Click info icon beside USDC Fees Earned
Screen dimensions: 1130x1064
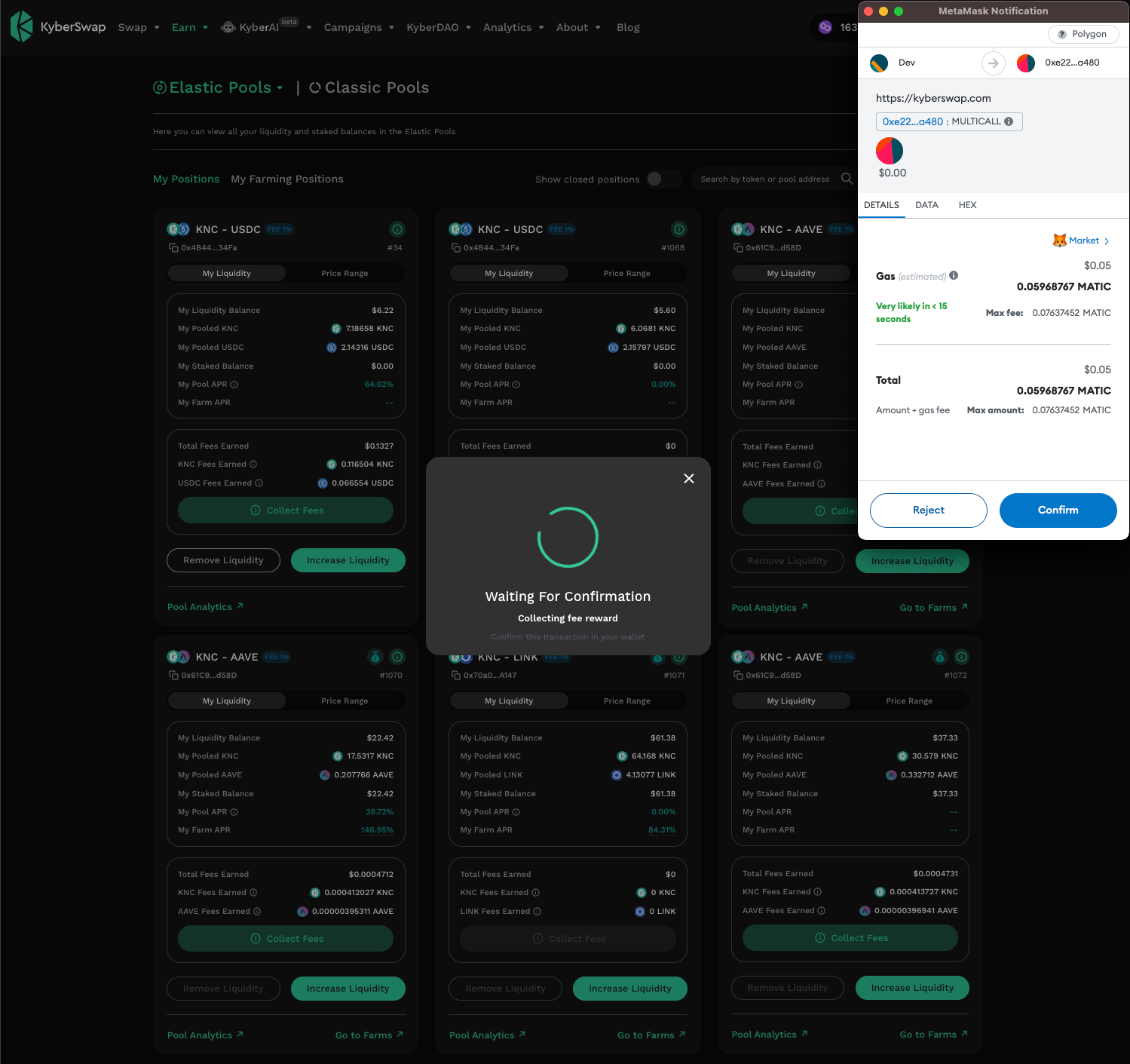(259, 483)
